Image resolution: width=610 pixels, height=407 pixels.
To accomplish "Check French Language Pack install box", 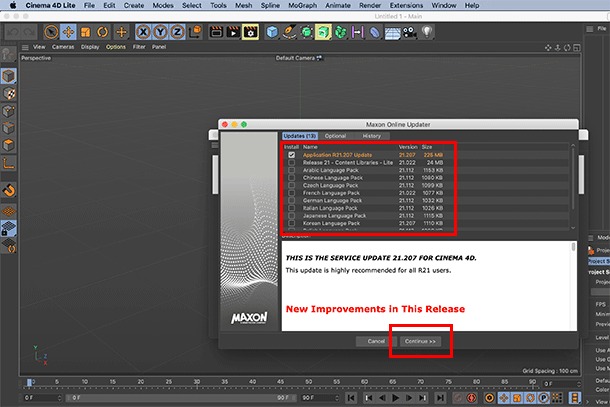I will [x=291, y=193].
